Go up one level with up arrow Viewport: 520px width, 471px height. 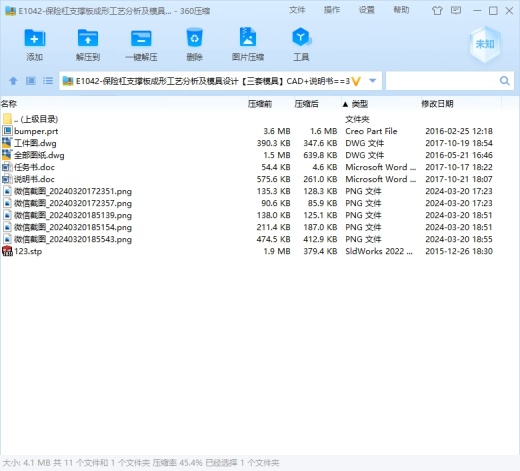point(13,81)
